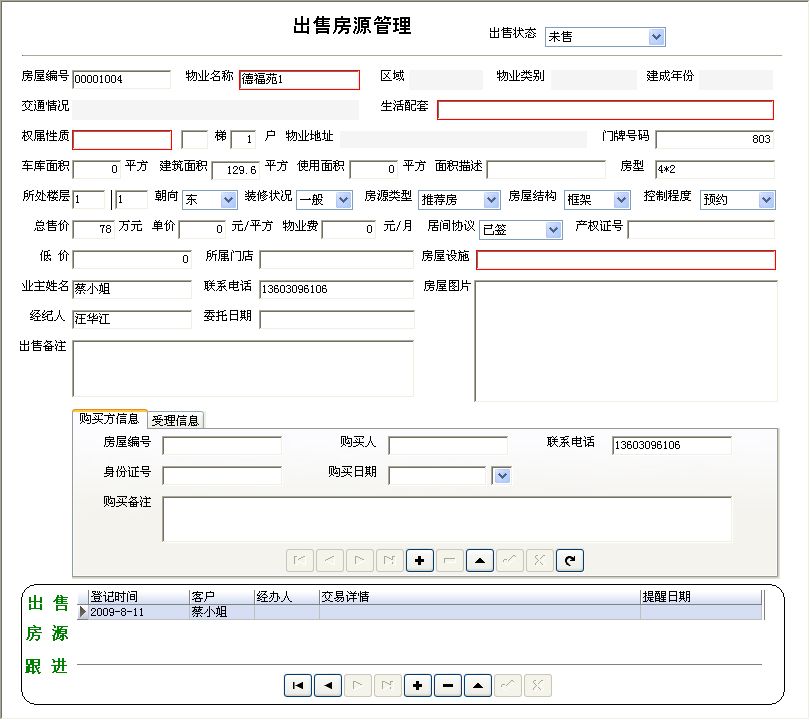Focus the 面积描述 input field
810x720 pixels.
(547, 169)
